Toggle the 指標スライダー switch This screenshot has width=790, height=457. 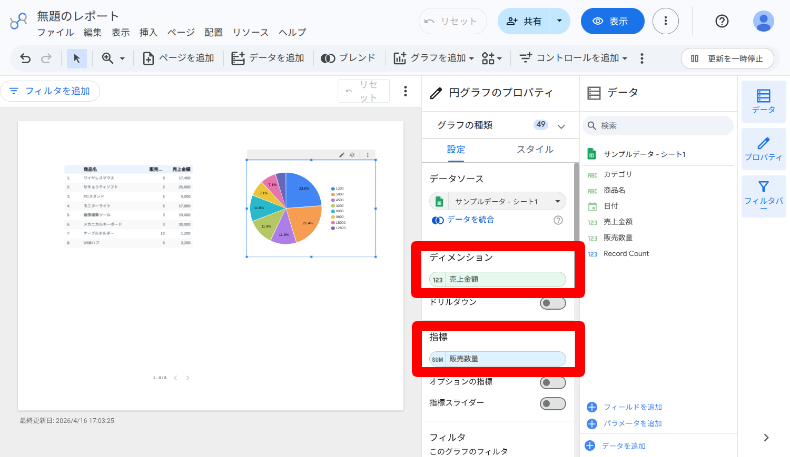(x=553, y=404)
